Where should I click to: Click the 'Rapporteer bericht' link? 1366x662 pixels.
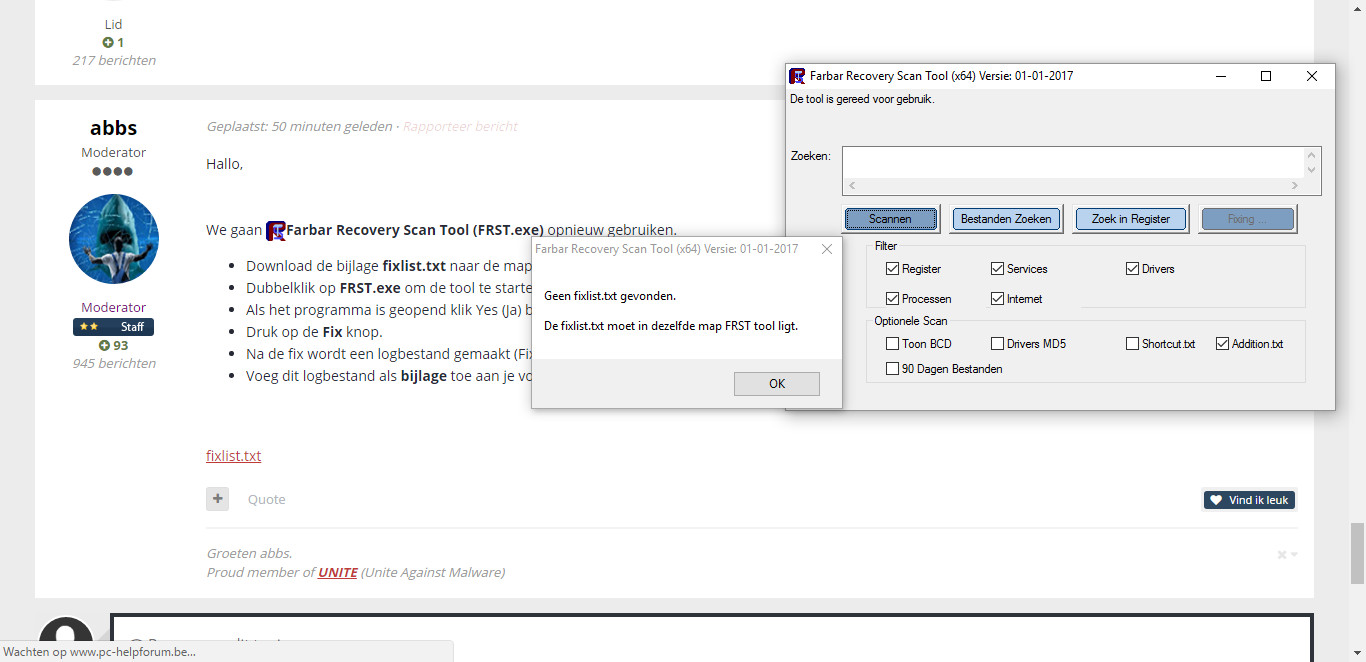point(460,127)
